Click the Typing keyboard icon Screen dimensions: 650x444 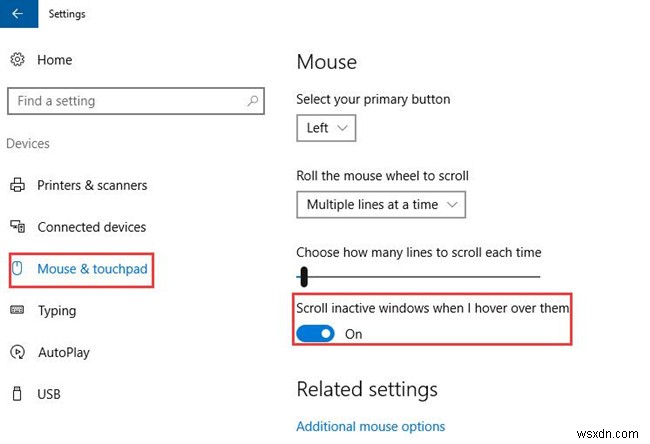18,311
